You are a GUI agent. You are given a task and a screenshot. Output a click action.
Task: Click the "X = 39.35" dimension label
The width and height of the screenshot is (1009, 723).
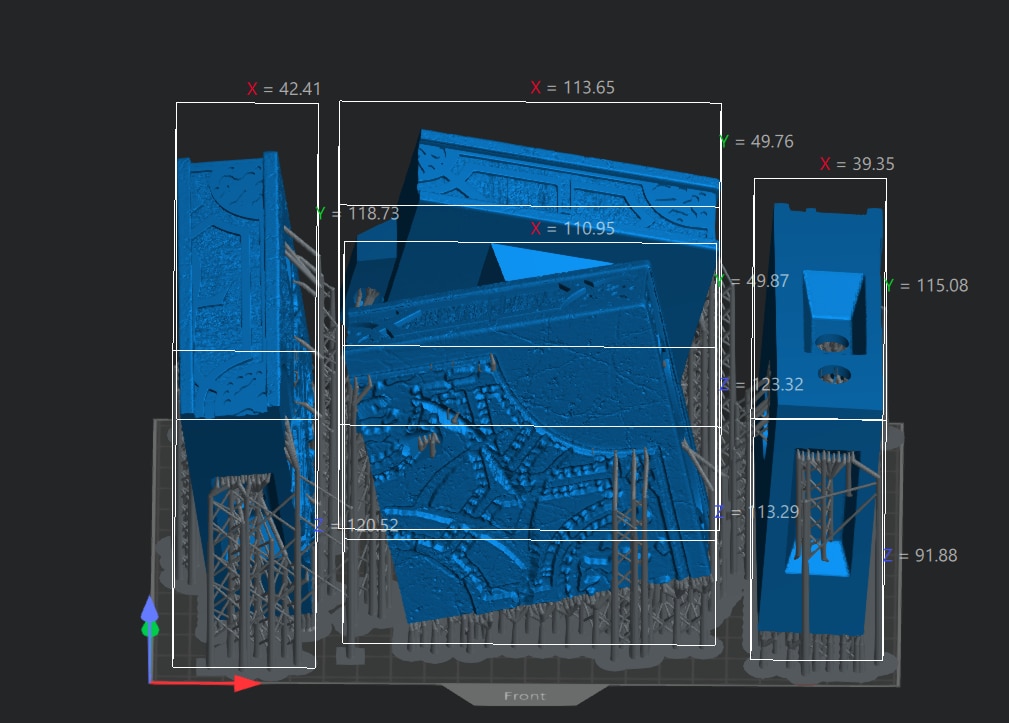(x=857, y=164)
